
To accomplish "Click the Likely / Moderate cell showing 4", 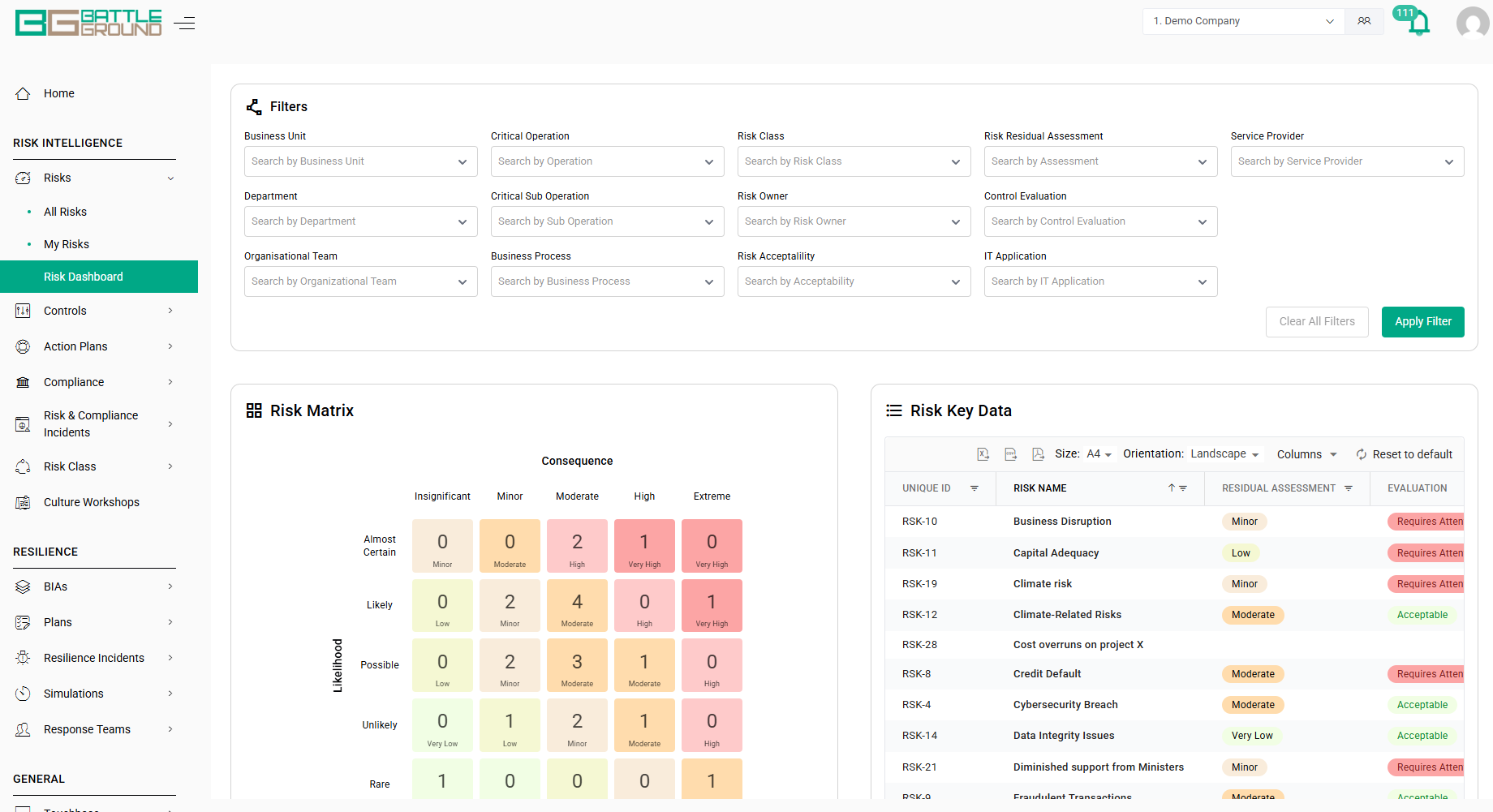I will point(577,606).
